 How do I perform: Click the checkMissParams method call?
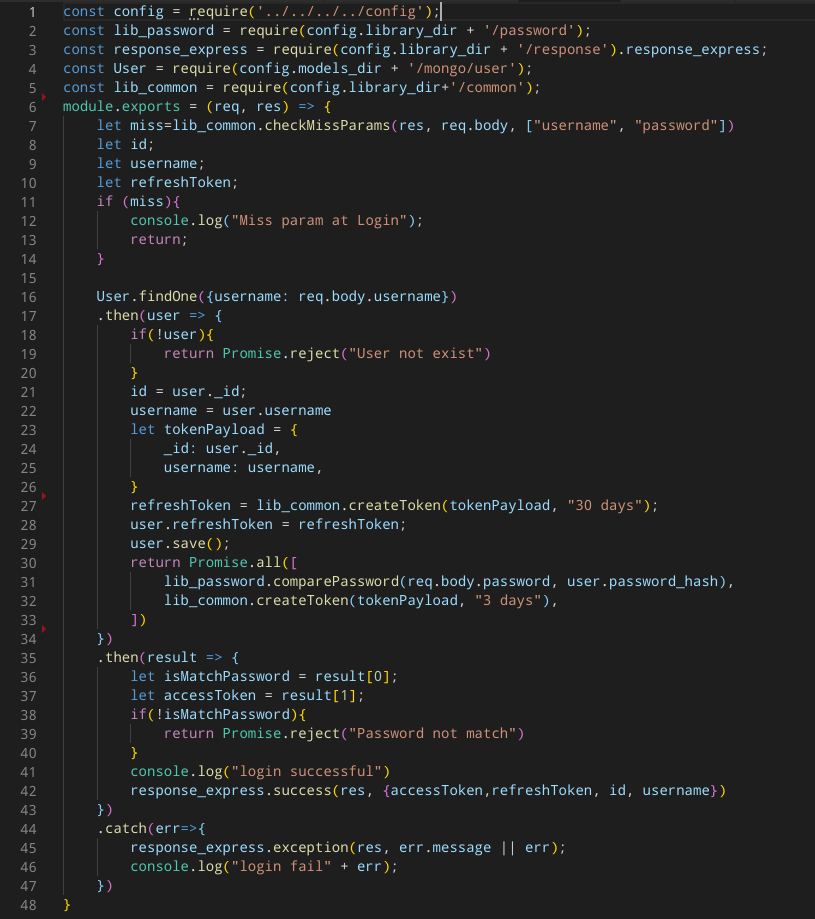[327, 125]
